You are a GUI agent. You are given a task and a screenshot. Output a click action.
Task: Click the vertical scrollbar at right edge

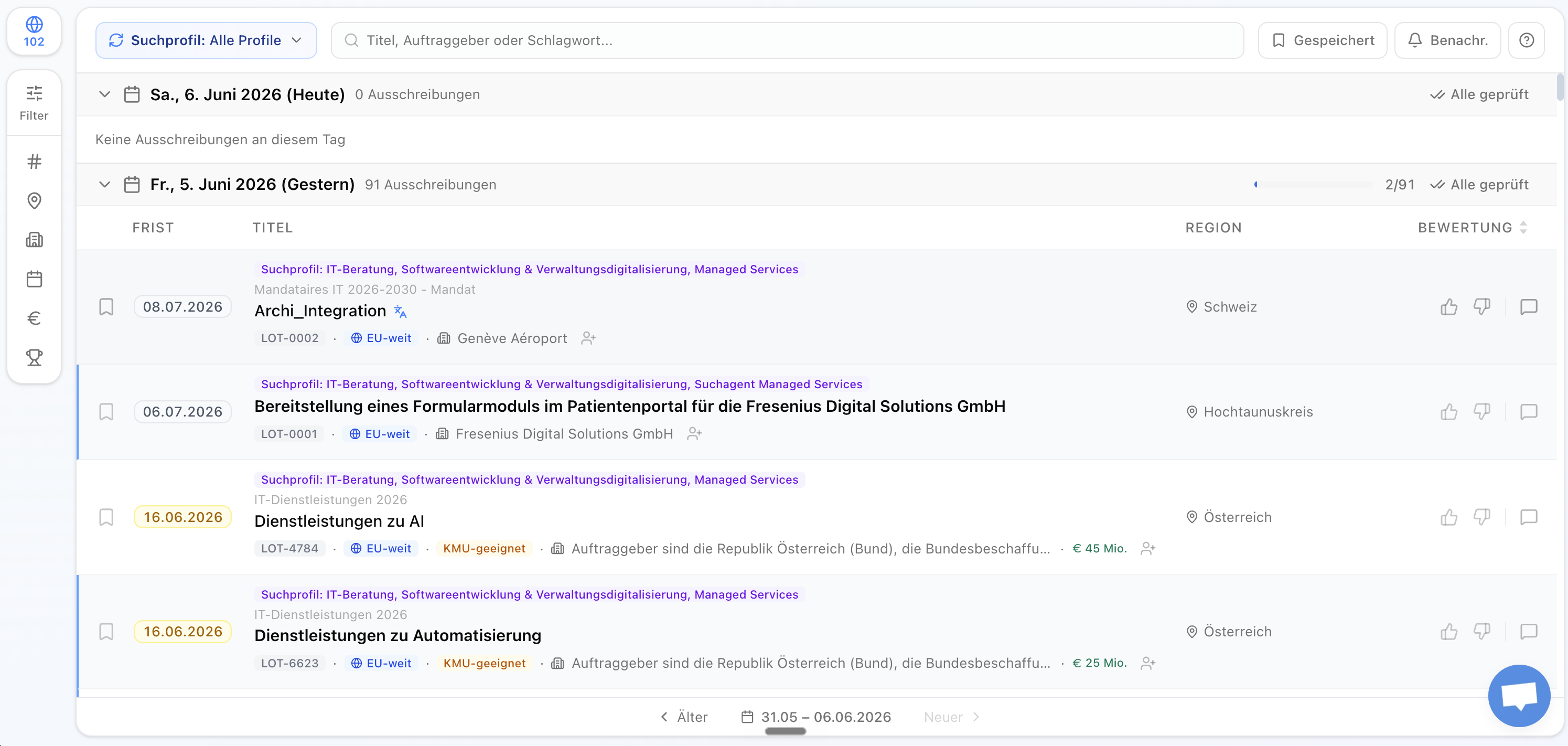(1560, 87)
